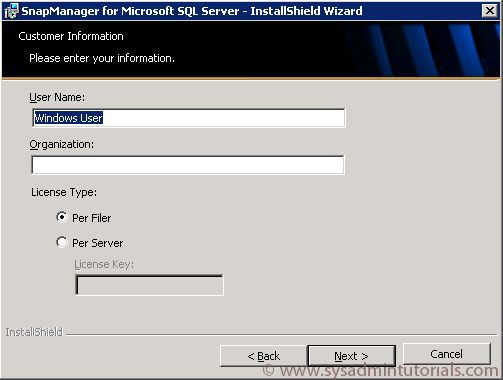The image size is (503, 380).
Task: Click the "Organization:" label
Action: (x=62, y=144)
